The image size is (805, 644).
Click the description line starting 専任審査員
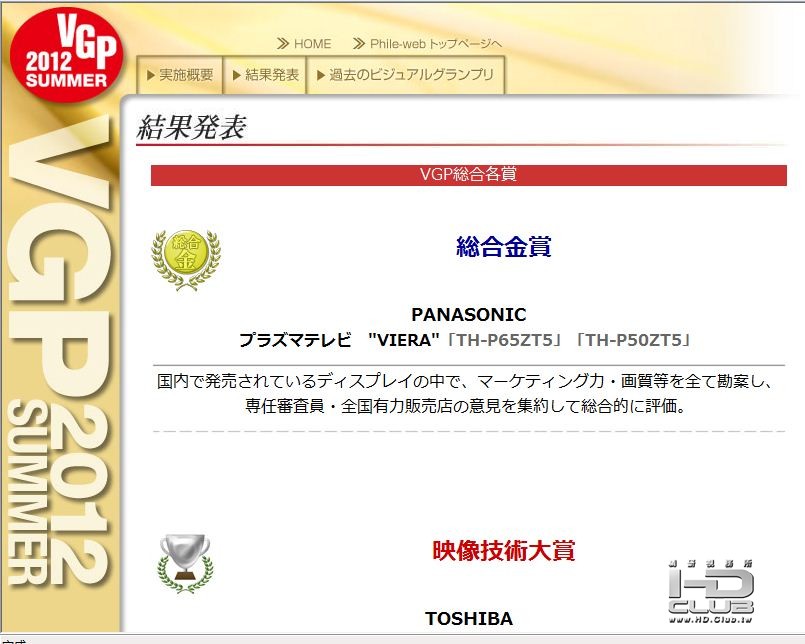(x=466, y=406)
